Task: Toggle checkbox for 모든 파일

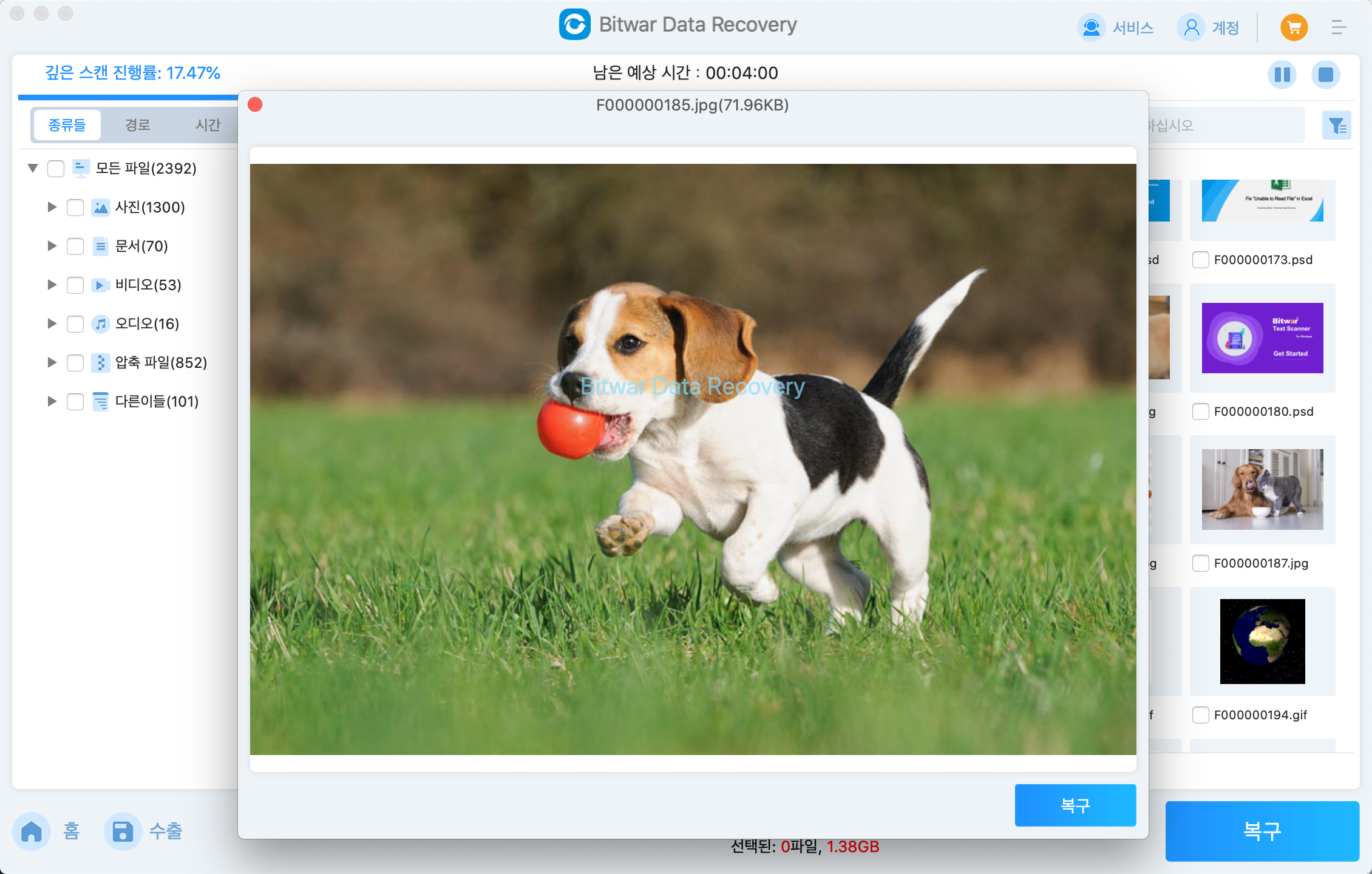Action: (x=55, y=168)
